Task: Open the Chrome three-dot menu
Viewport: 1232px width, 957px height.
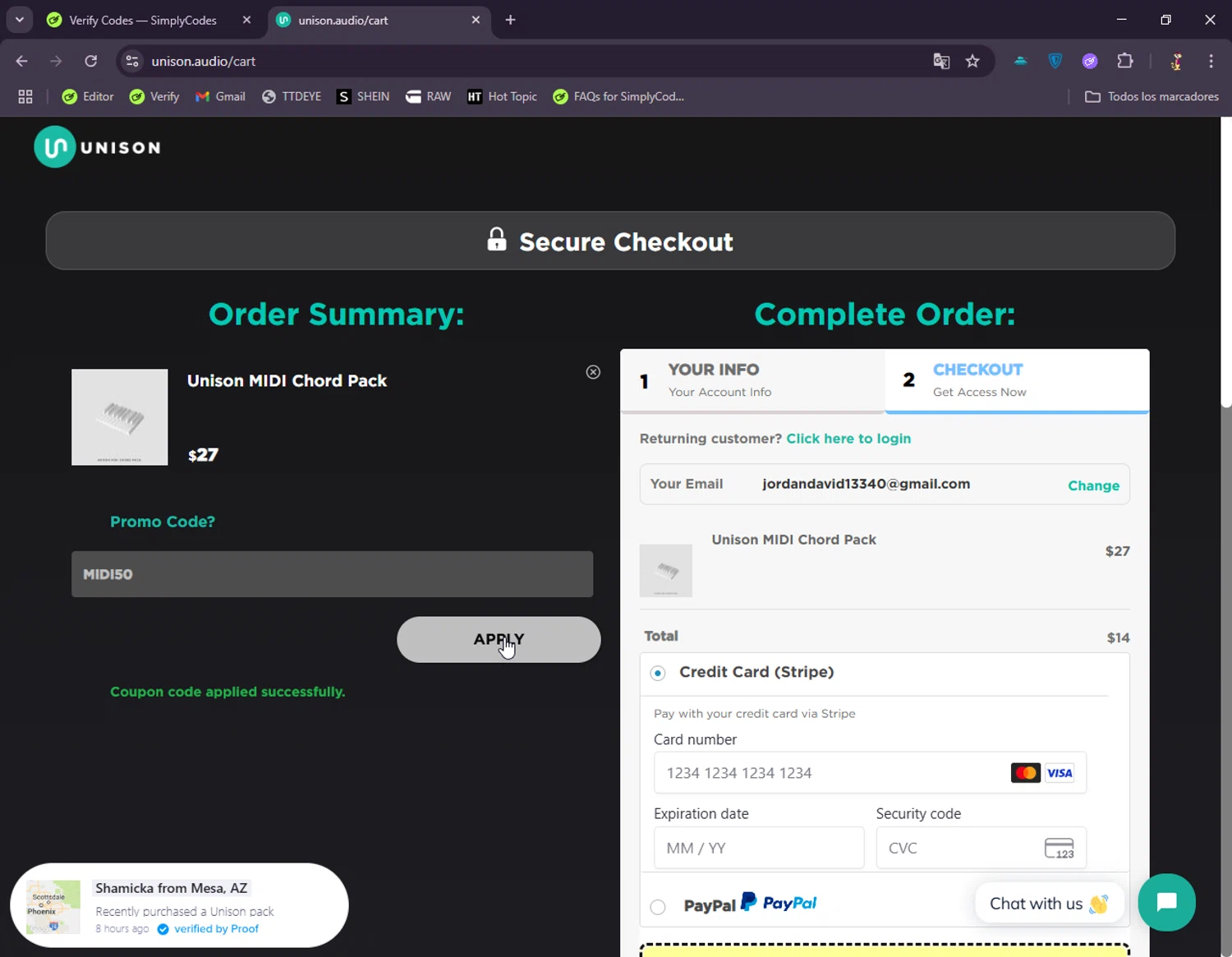Action: point(1211,61)
